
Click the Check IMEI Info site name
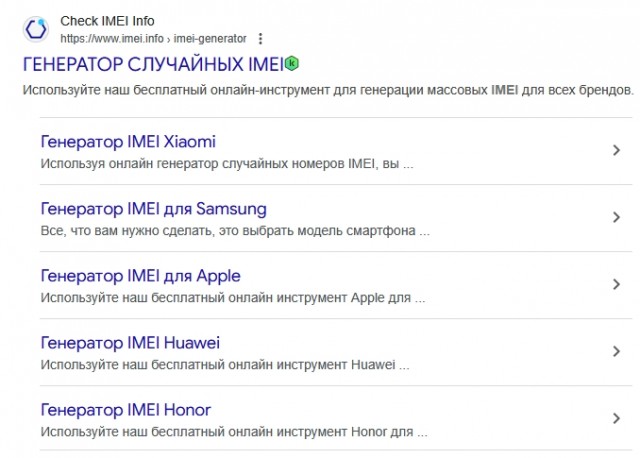[107, 21]
